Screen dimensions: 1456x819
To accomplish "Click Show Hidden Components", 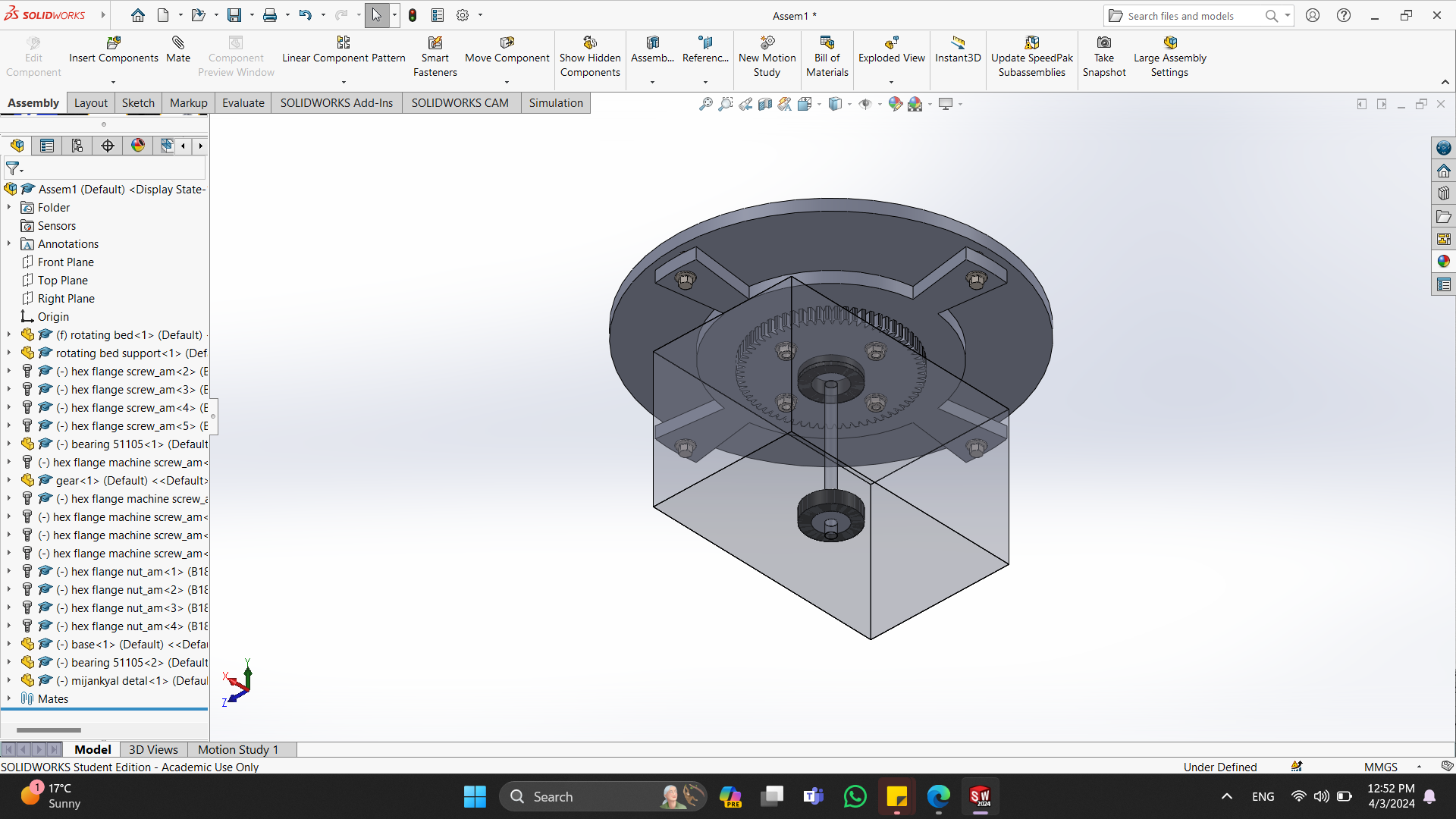I will (590, 57).
